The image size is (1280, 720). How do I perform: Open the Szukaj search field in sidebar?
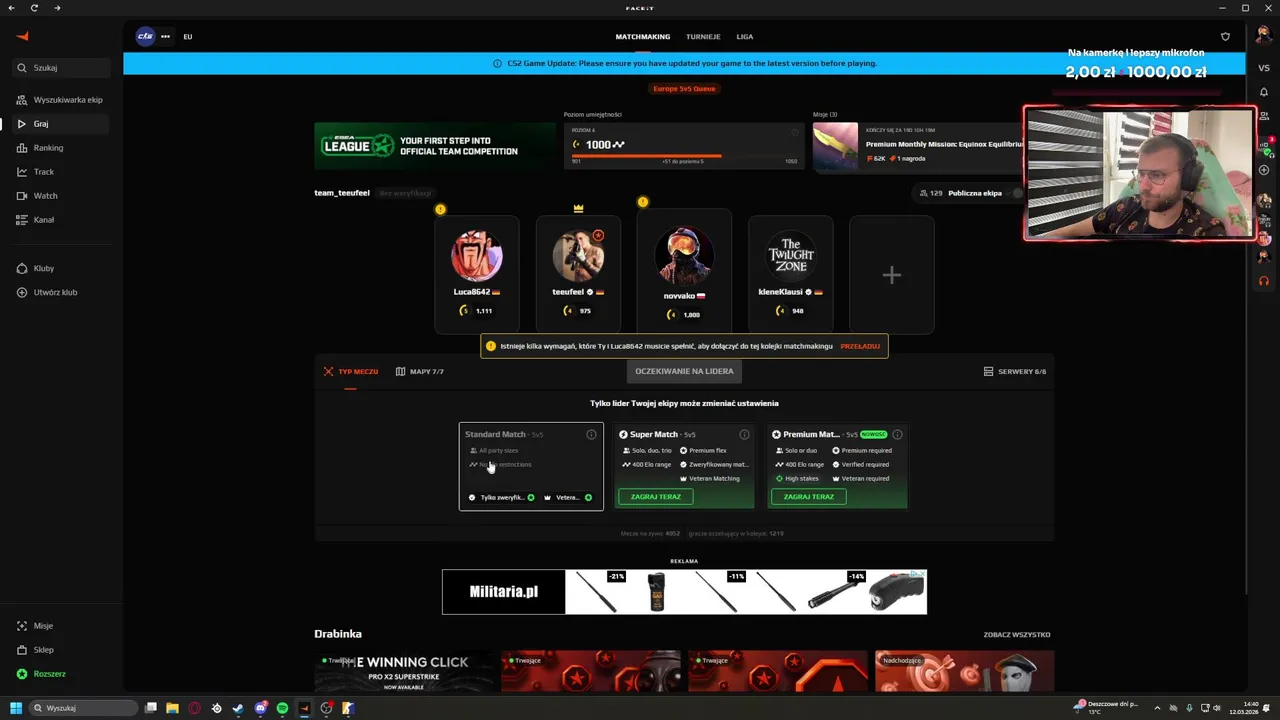61,68
